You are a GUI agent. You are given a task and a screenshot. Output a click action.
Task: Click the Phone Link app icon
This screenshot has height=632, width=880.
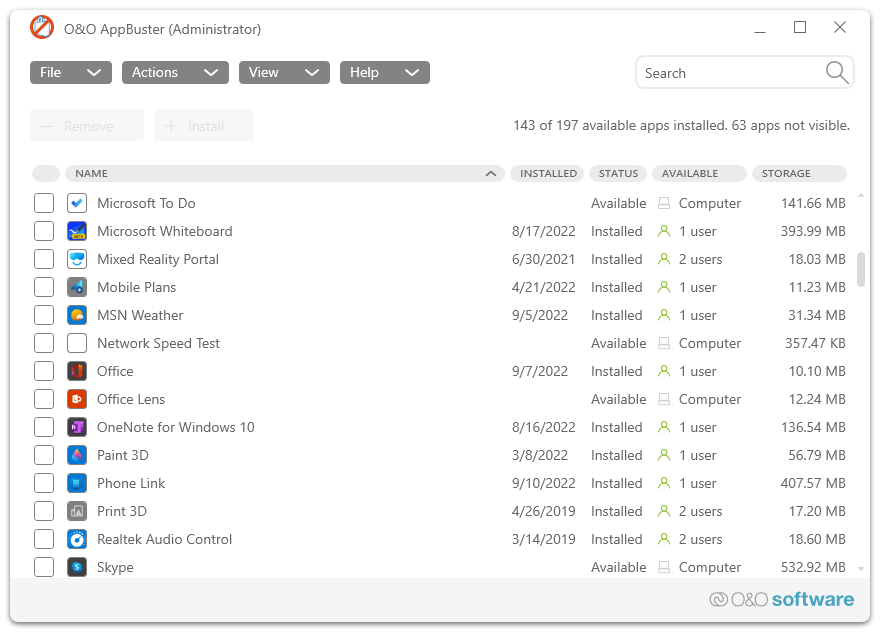[x=77, y=483]
